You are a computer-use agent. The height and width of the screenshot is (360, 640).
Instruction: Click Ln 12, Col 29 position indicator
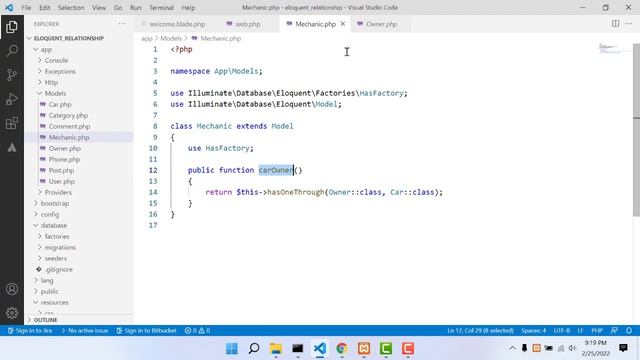click(480, 331)
